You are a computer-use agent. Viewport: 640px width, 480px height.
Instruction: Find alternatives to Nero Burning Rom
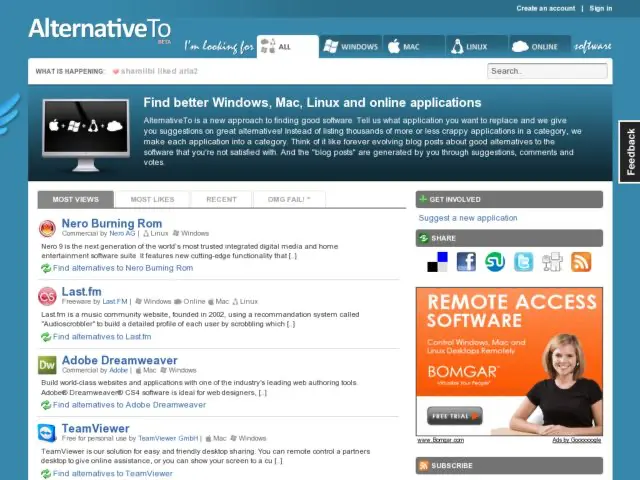(x=123, y=268)
